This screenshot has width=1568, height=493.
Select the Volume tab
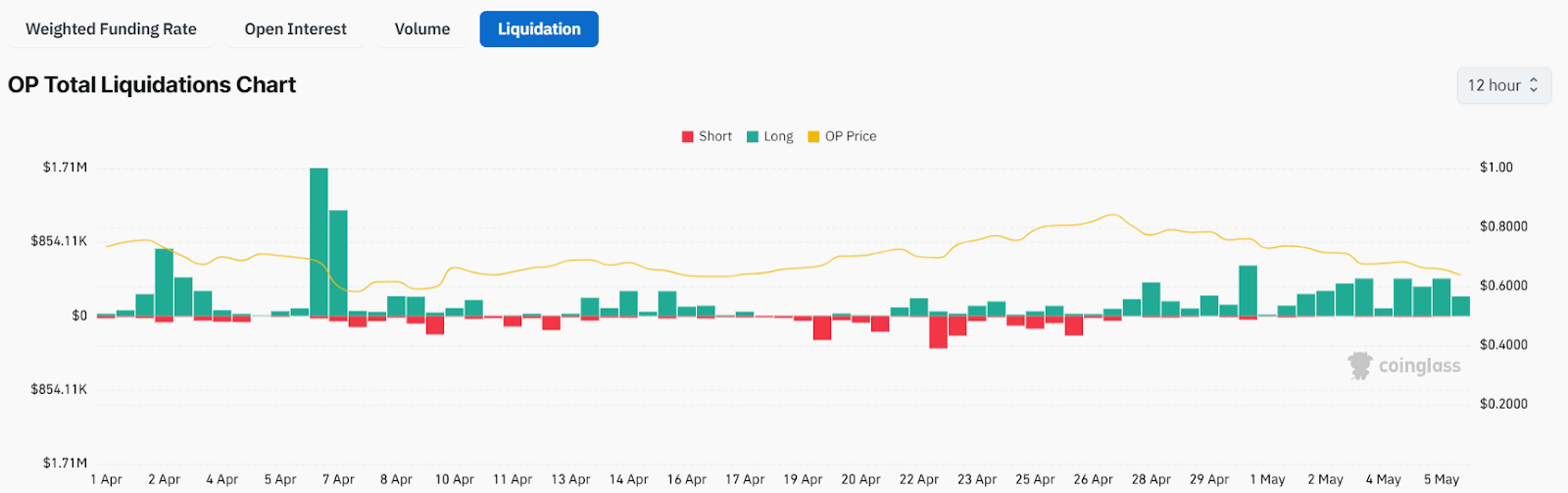coord(422,29)
